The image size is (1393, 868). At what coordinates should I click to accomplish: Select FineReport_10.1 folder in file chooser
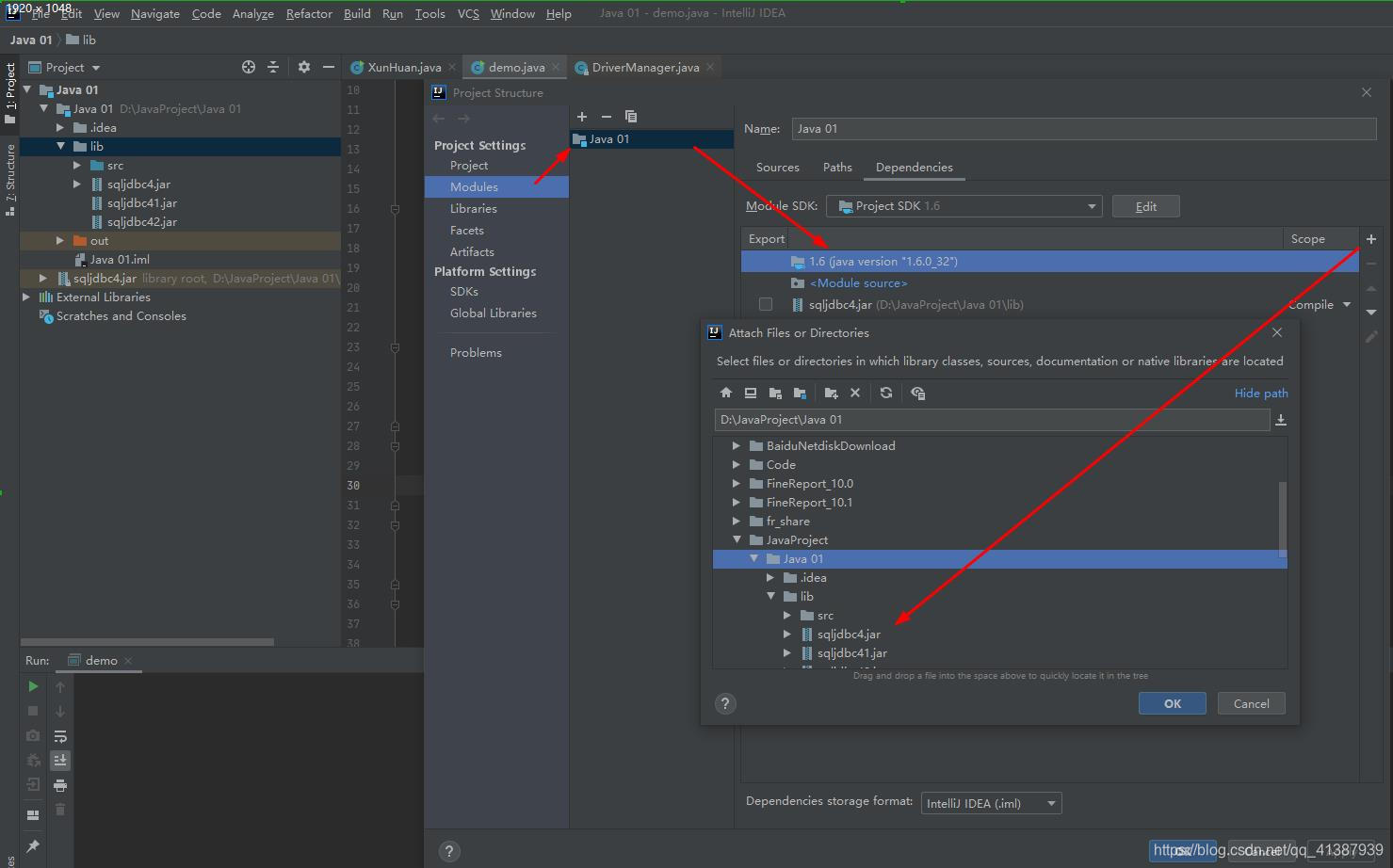tap(809, 502)
